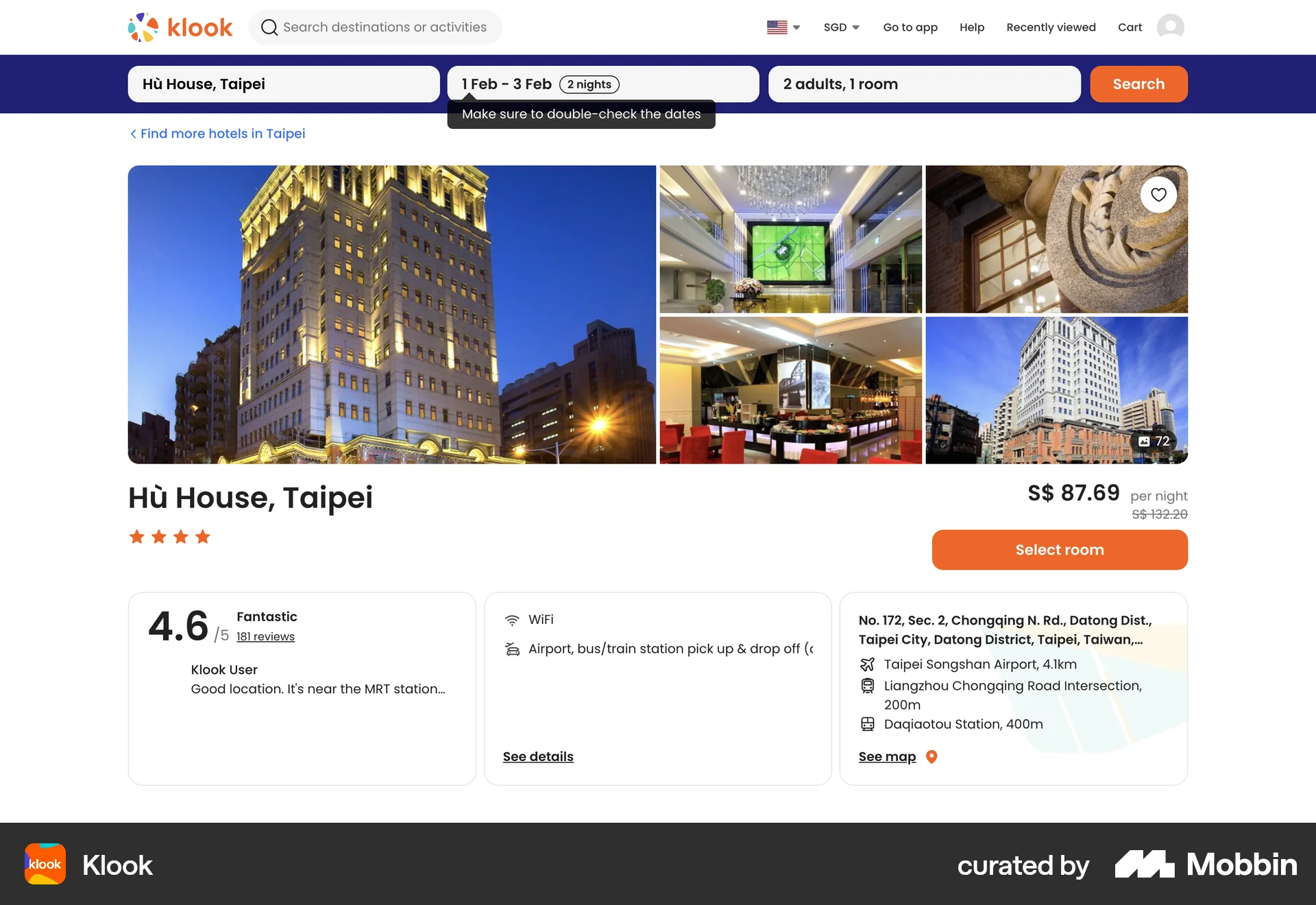Open the language flag dropdown
Image resolution: width=1316 pixels, height=905 pixels.
point(783,27)
